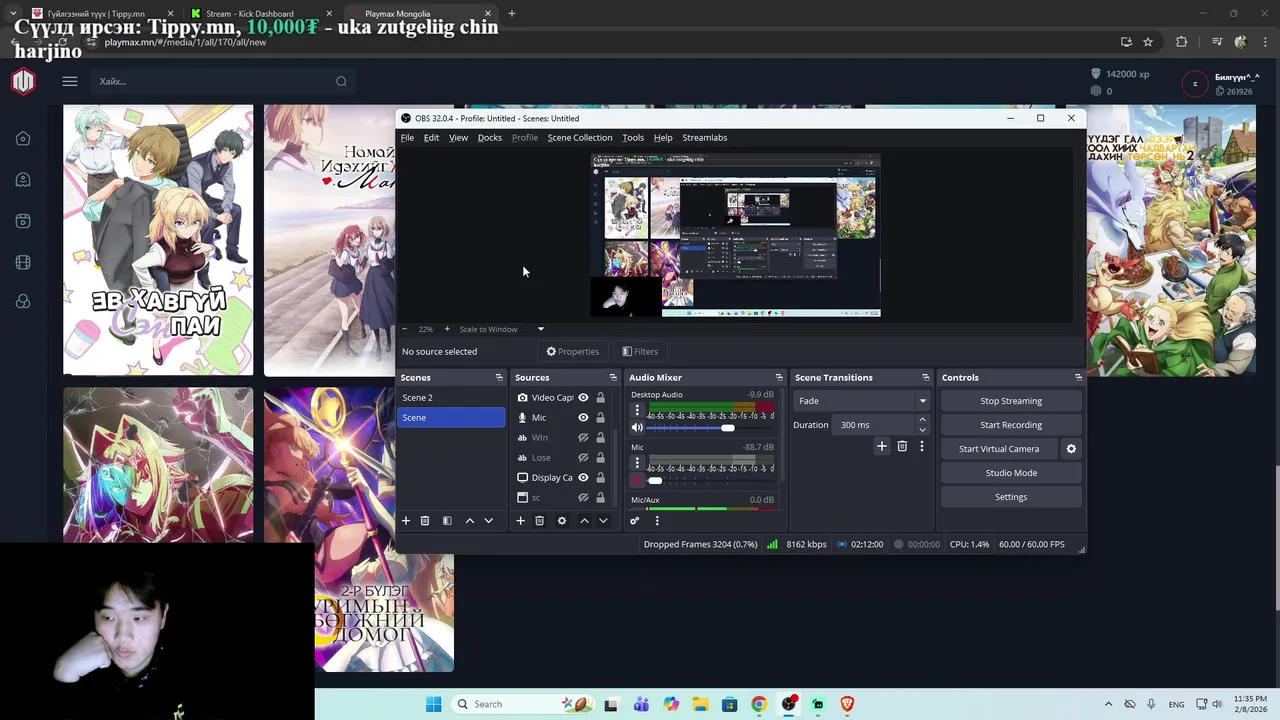The width and height of the screenshot is (1280, 720).
Task: Open OBS Settings button
Action: point(1011,497)
